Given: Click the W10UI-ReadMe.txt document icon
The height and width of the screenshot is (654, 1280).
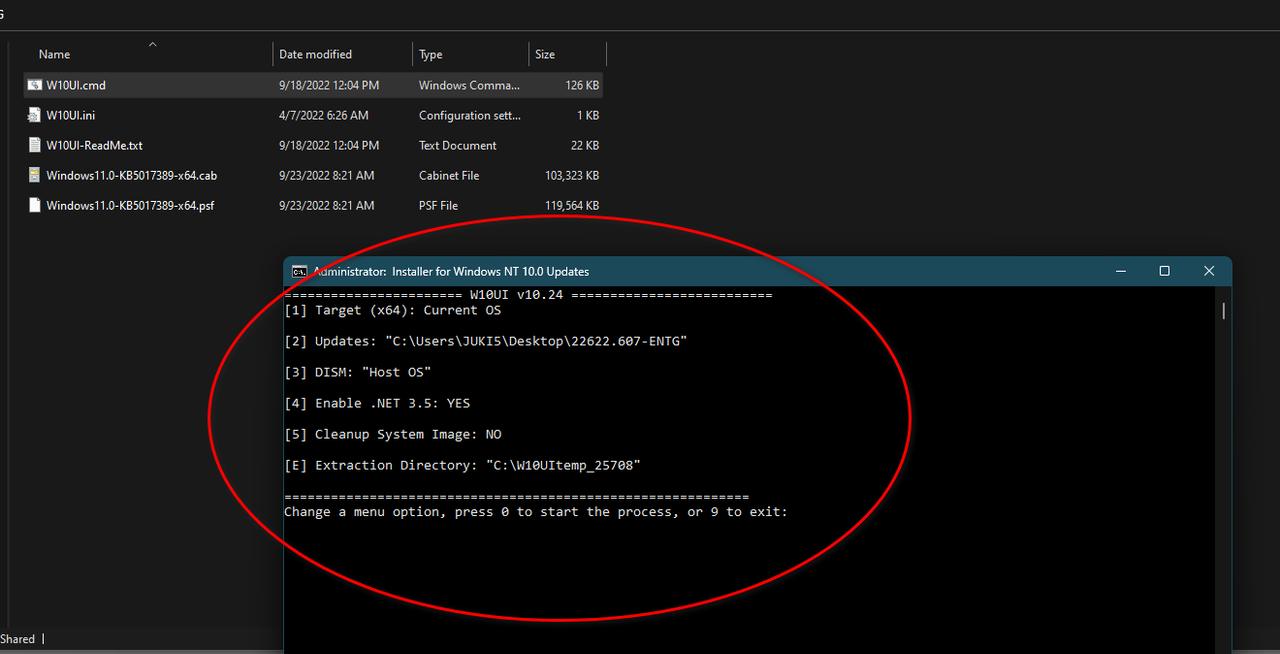Looking at the screenshot, I should point(35,145).
